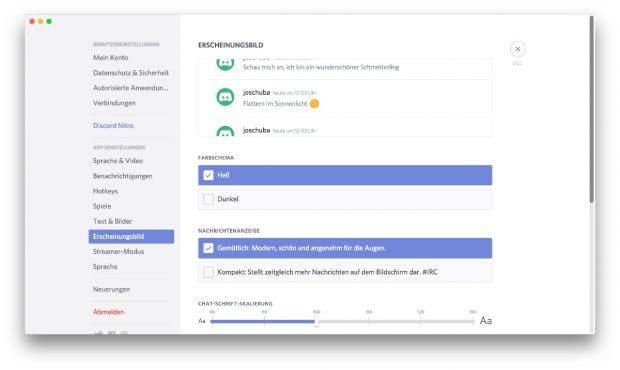Click the yellow macOS minimize button
This screenshot has width=620, height=370.
[x=40, y=21]
